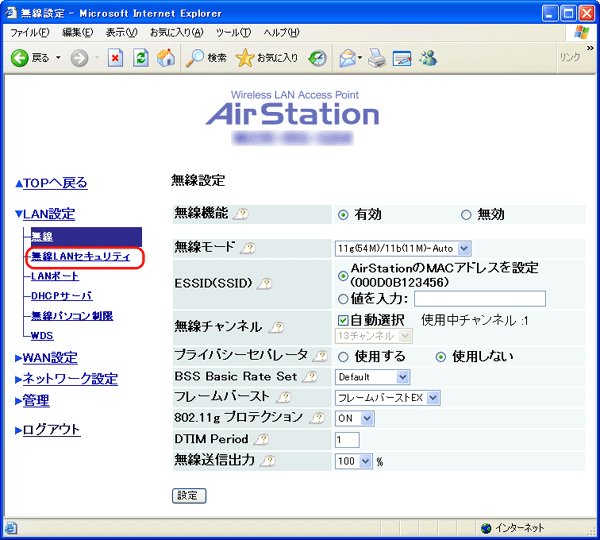Open help icon next to フレームバースト
600x540 pixels.
[x=284, y=397]
